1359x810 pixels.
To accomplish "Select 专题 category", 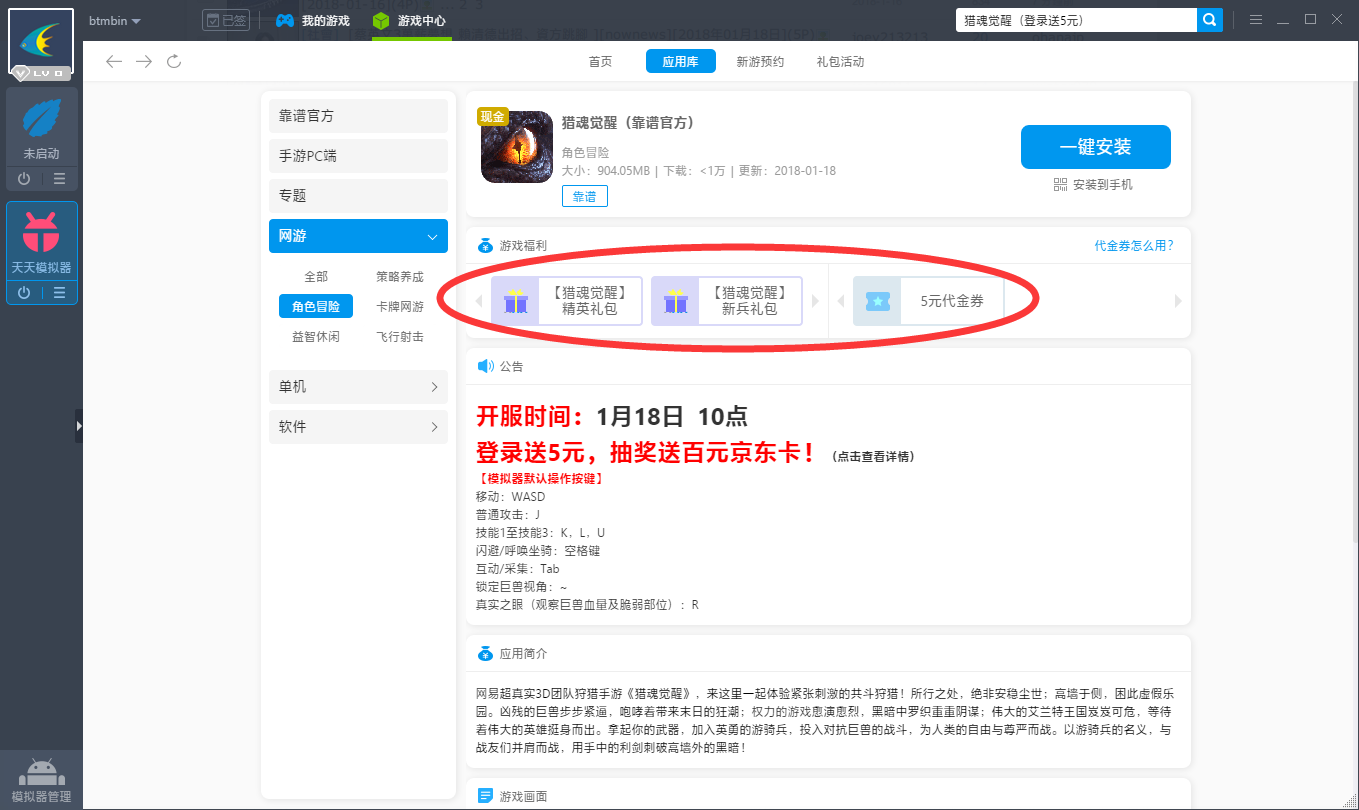I will (x=358, y=196).
